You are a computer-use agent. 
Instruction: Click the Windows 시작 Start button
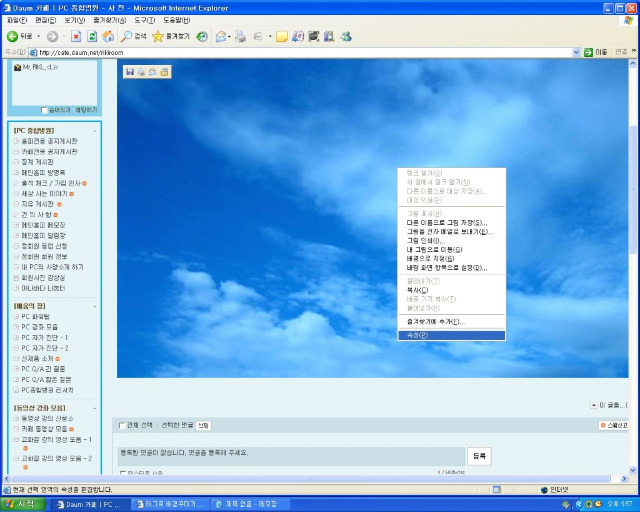[22, 504]
